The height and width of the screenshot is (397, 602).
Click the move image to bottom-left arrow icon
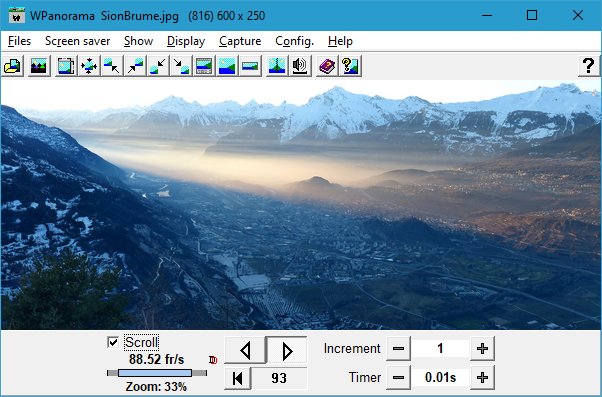pos(158,66)
